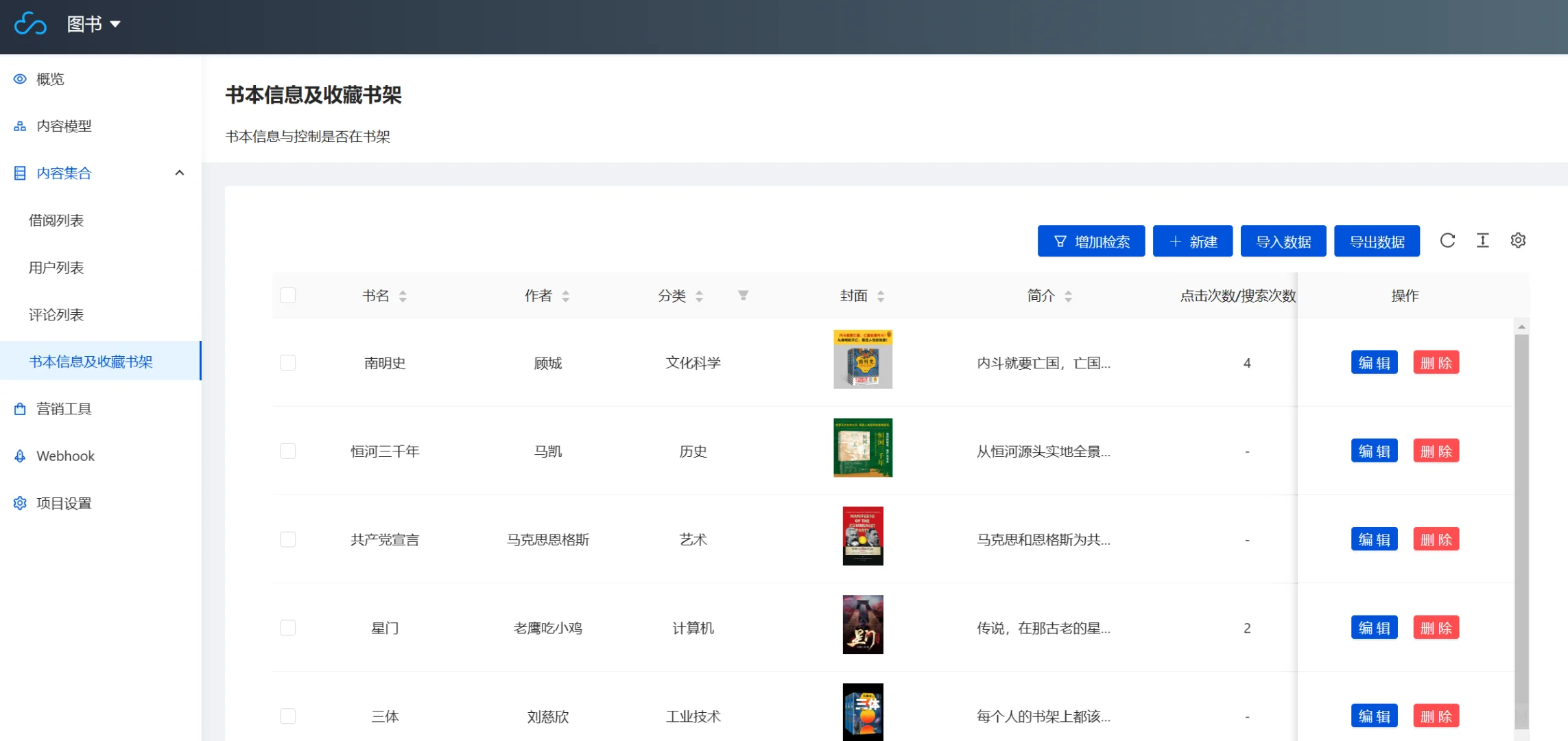Open the 图书 project dropdown
The image size is (1568, 741).
[x=93, y=24]
